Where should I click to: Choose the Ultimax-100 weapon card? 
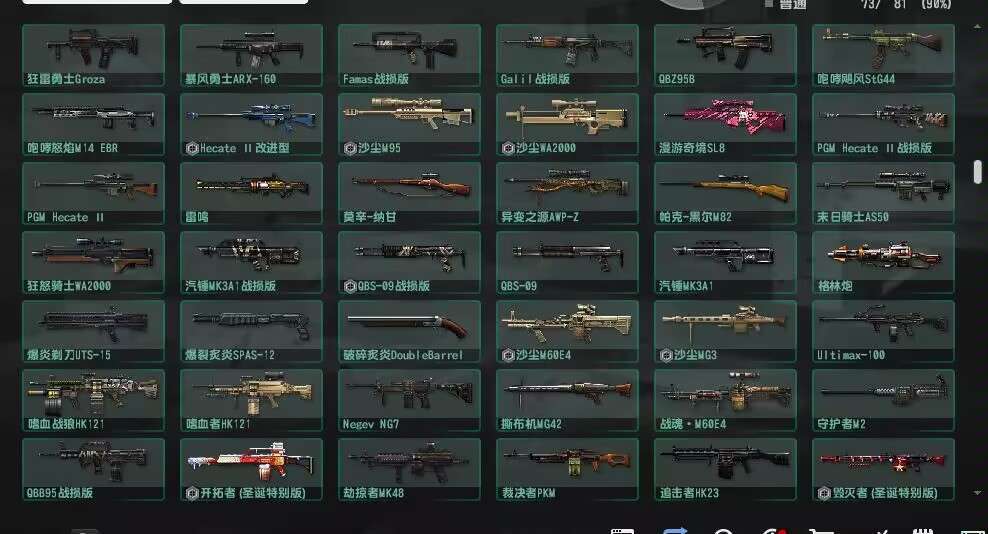[883, 332]
